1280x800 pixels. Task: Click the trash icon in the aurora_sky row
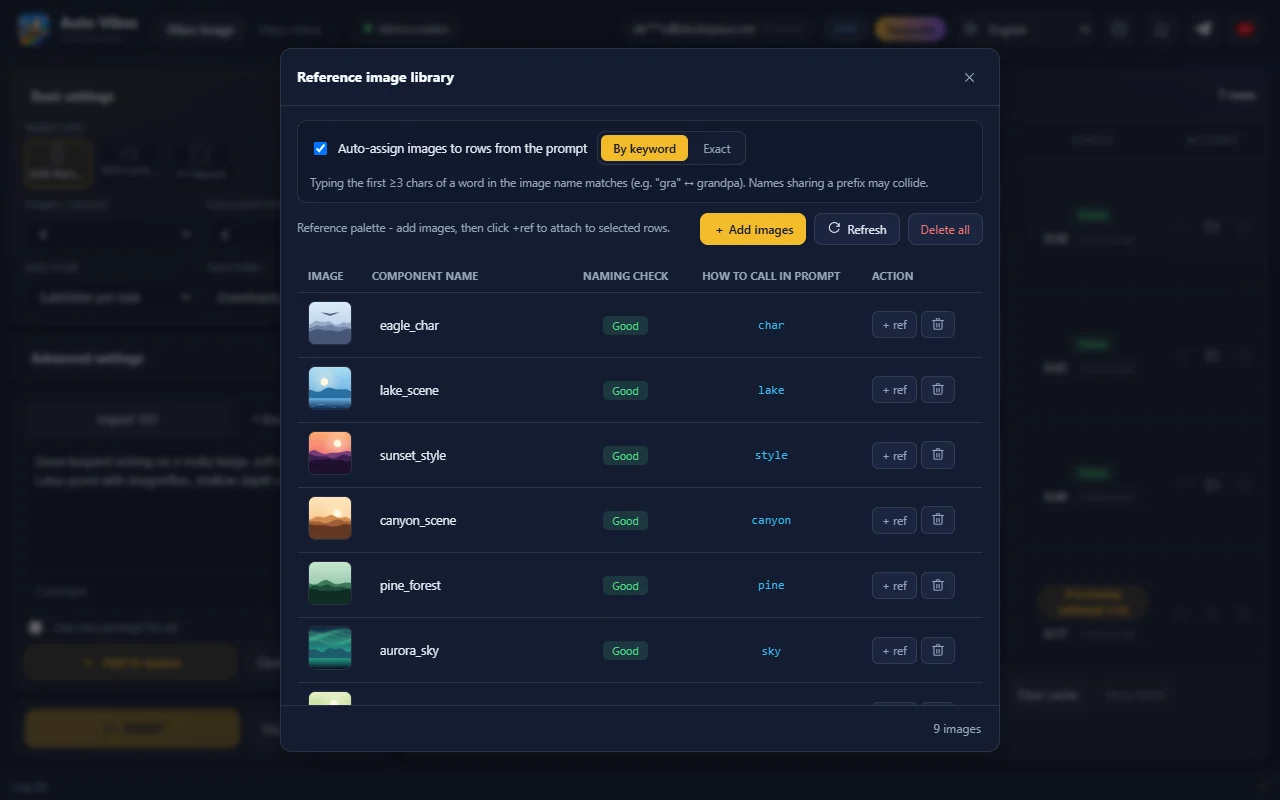pos(938,650)
